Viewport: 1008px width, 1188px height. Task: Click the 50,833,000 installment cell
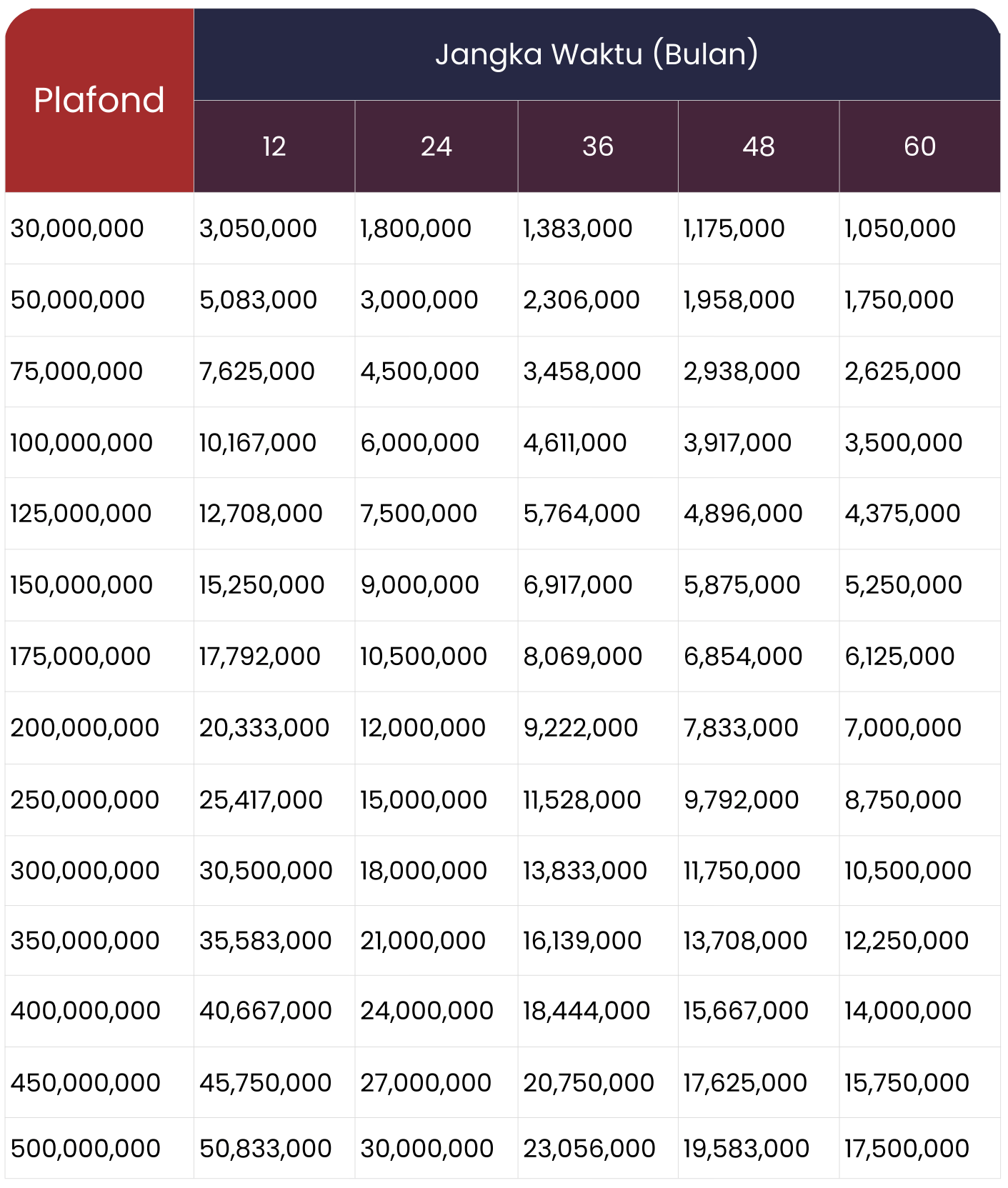click(x=265, y=1149)
